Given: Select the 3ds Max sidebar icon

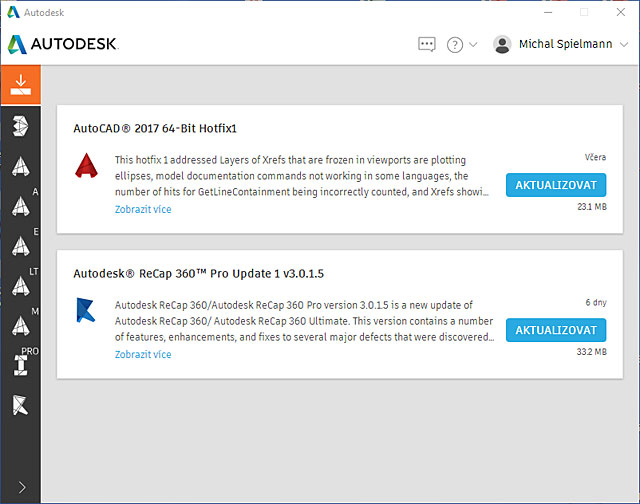Looking at the screenshot, I should [x=20, y=126].
